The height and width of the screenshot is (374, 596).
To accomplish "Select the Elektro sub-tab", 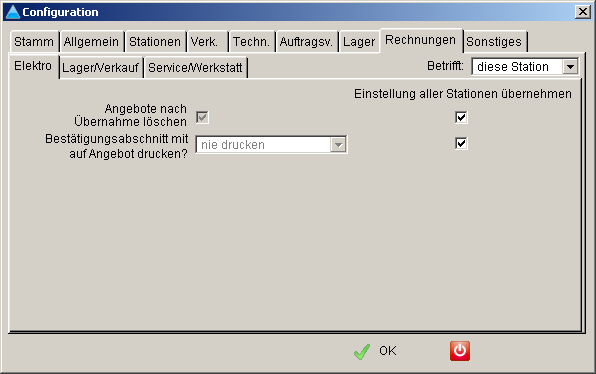I will tap(33, 66).
